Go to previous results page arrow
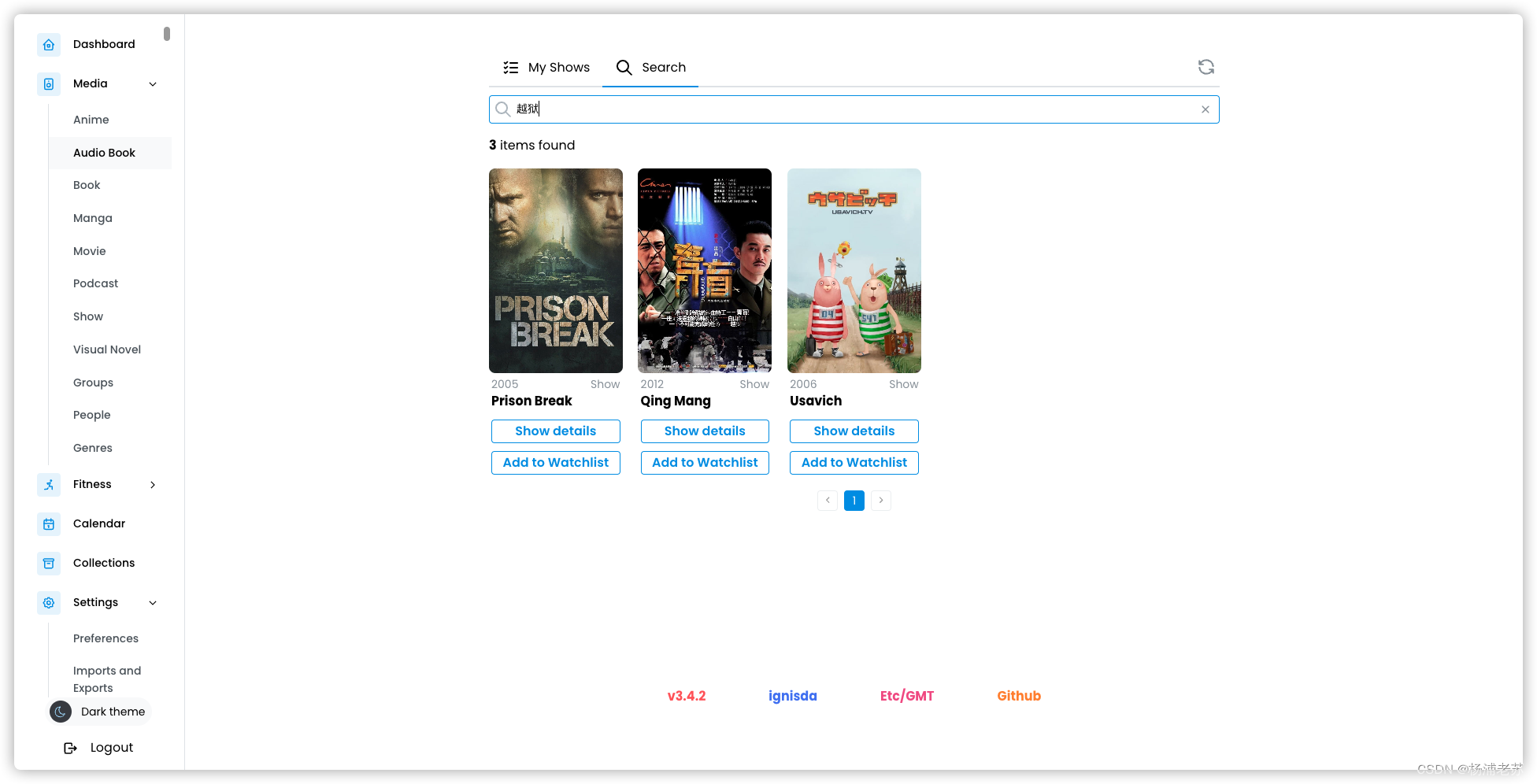 pos(828,501)
